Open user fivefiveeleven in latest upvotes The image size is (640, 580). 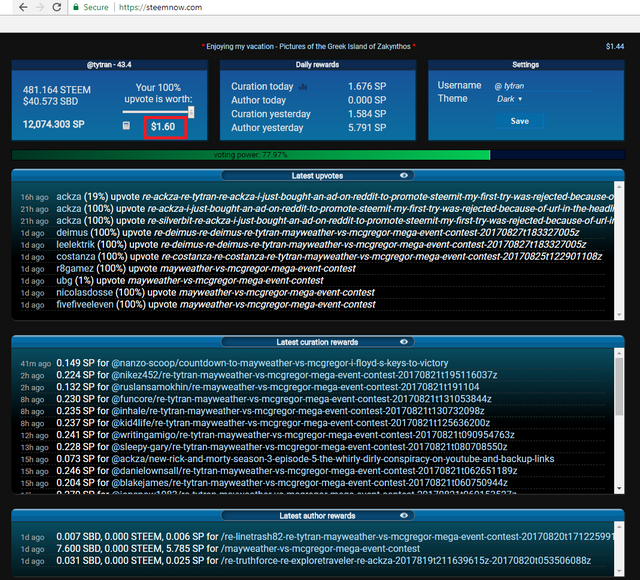coord(85,304)
